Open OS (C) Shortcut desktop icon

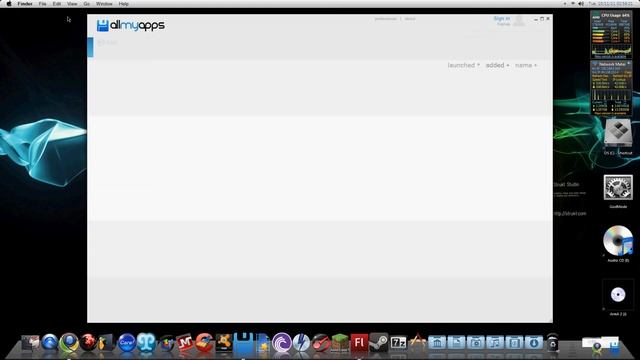tap(618, 137)
